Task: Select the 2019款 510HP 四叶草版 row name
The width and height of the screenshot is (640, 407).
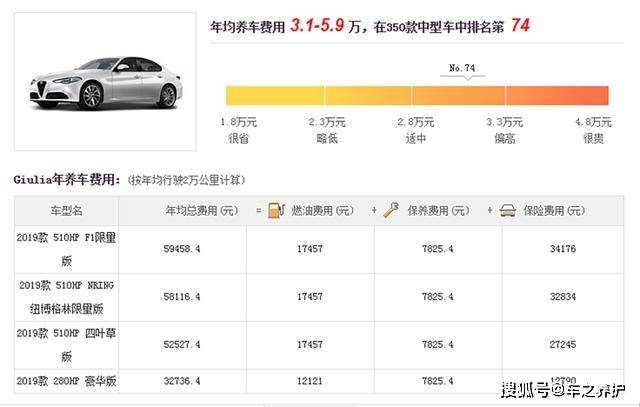Action: coord(67,345)
